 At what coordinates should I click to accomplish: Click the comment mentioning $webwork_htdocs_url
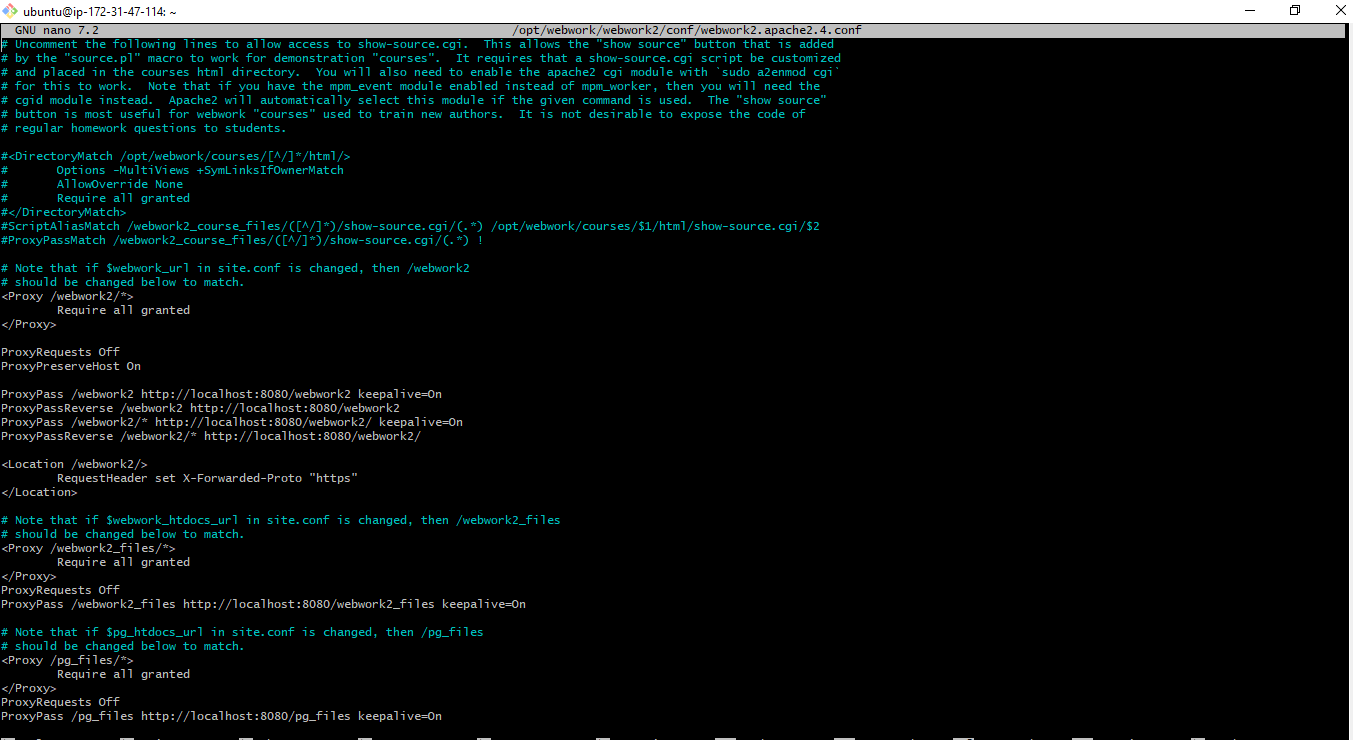click(x=281, y=520)
